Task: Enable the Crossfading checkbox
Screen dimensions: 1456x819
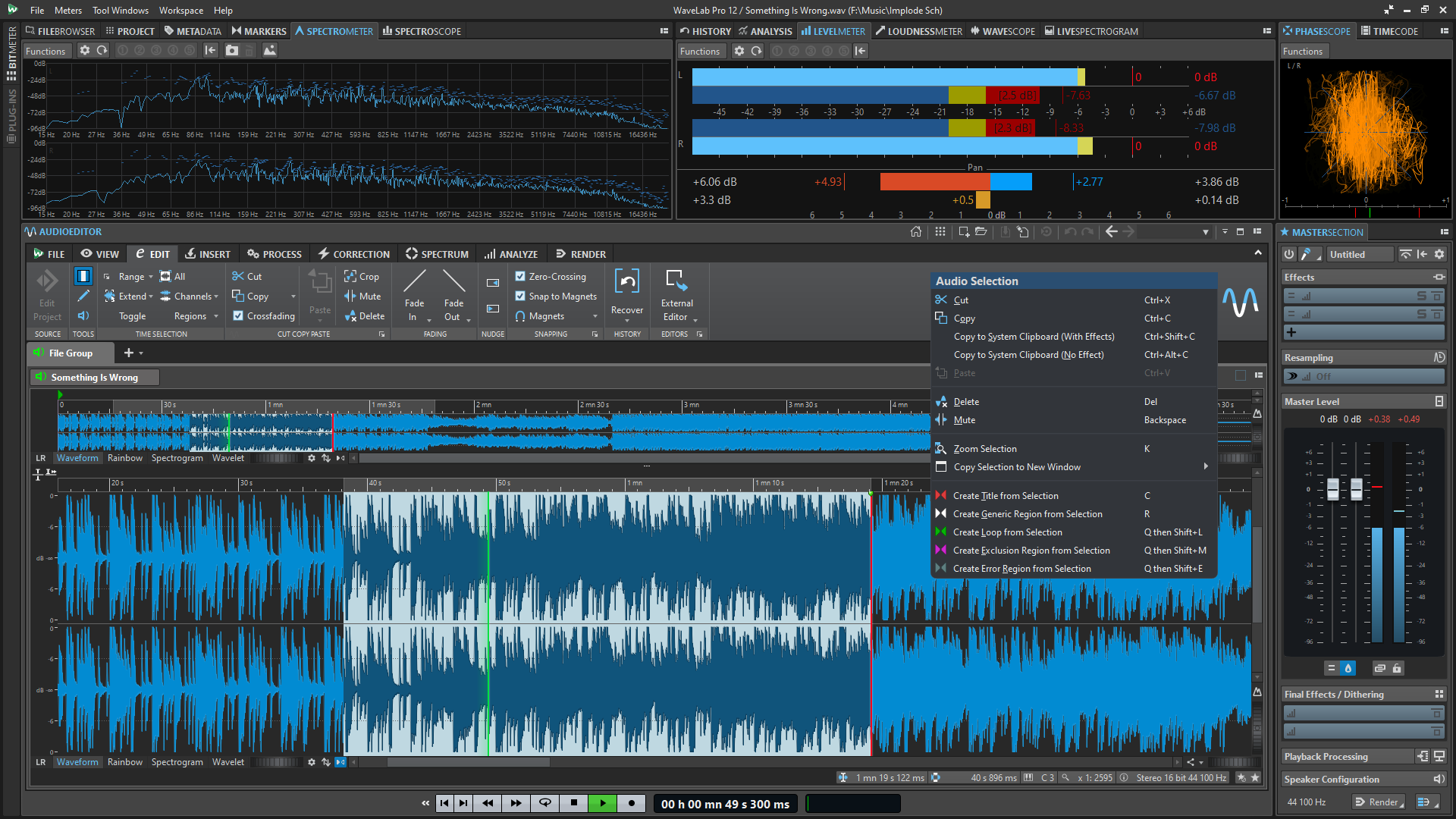Action: coord(238,316)
